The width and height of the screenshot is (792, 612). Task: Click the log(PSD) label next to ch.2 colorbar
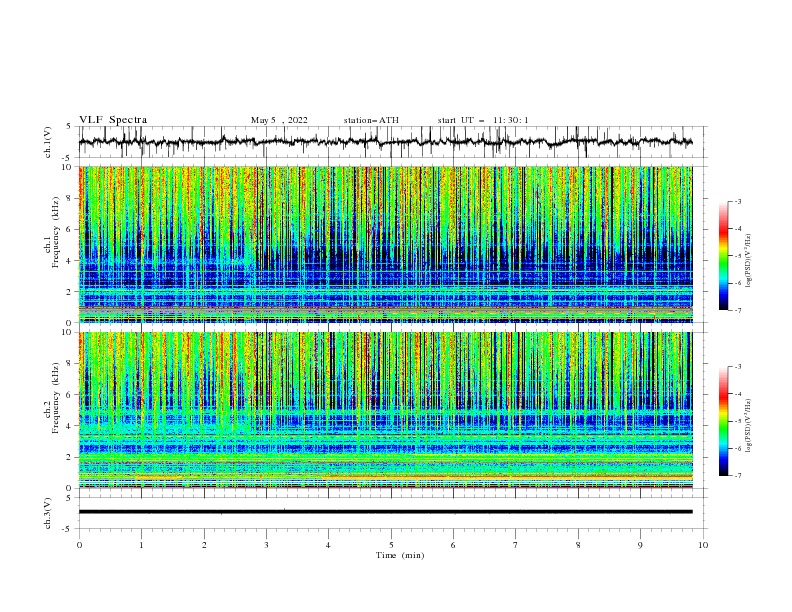click(749, 426)
